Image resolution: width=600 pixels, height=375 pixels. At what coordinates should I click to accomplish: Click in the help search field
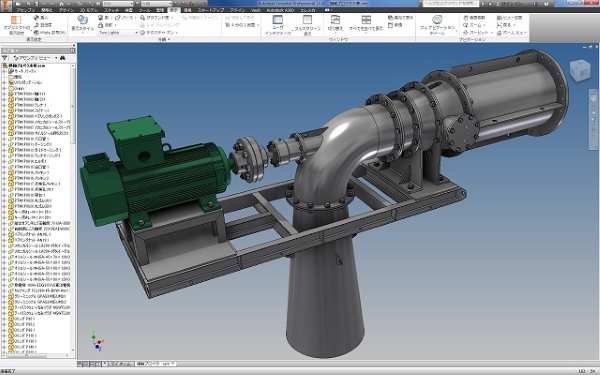[450, 3]
